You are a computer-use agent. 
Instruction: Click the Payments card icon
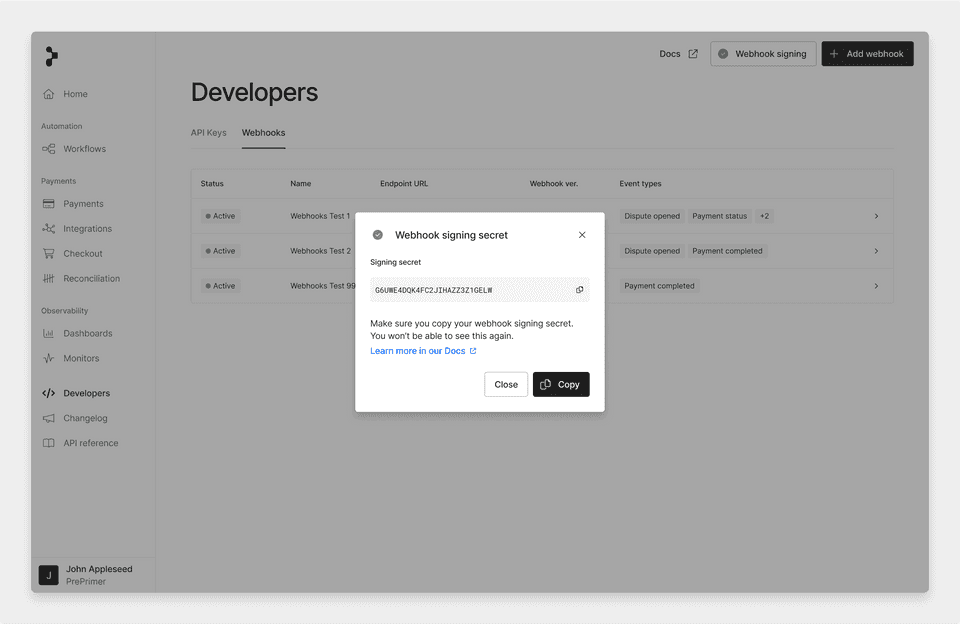coord(48,204)
